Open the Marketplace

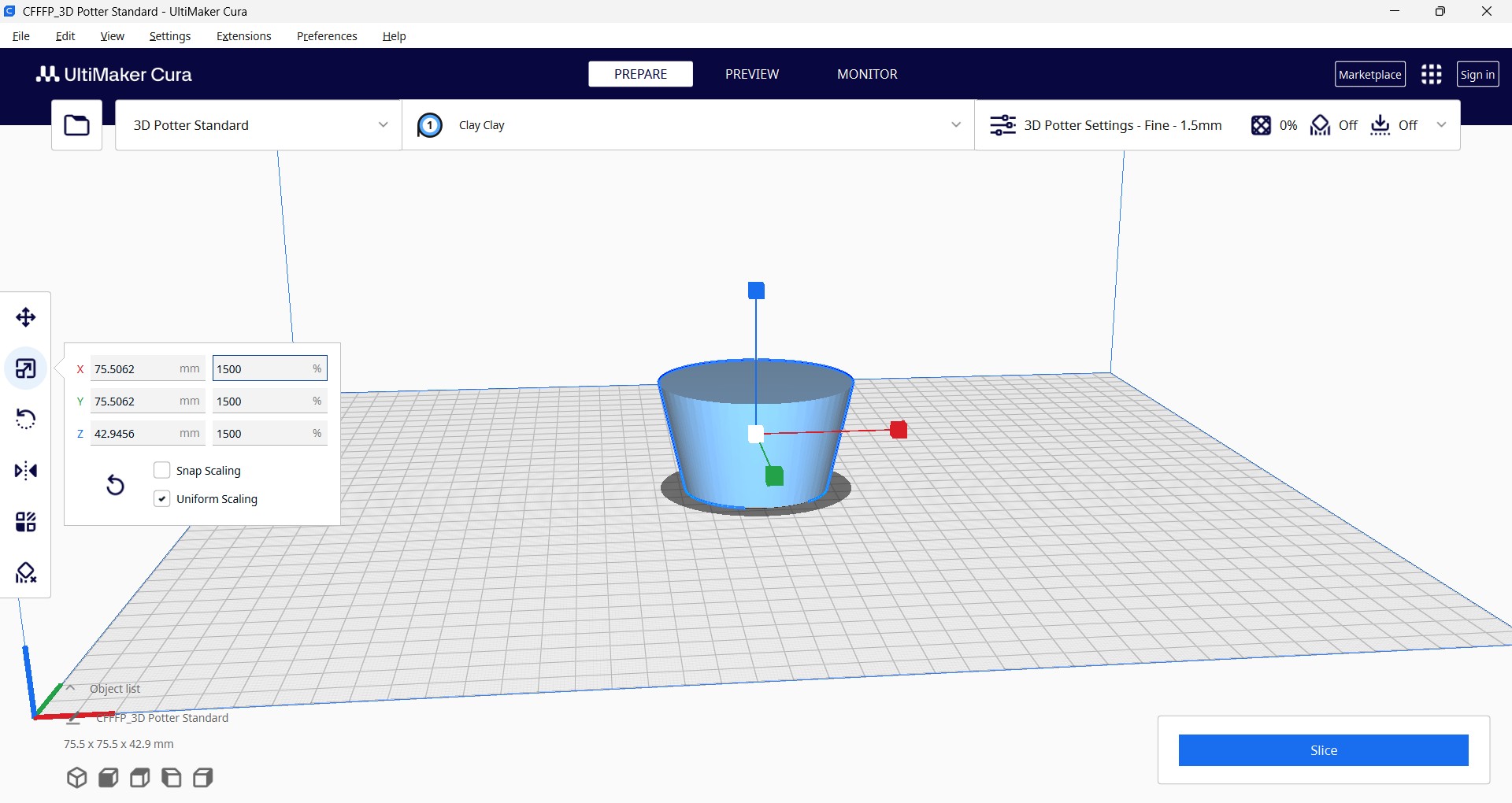click(1370, 74)
